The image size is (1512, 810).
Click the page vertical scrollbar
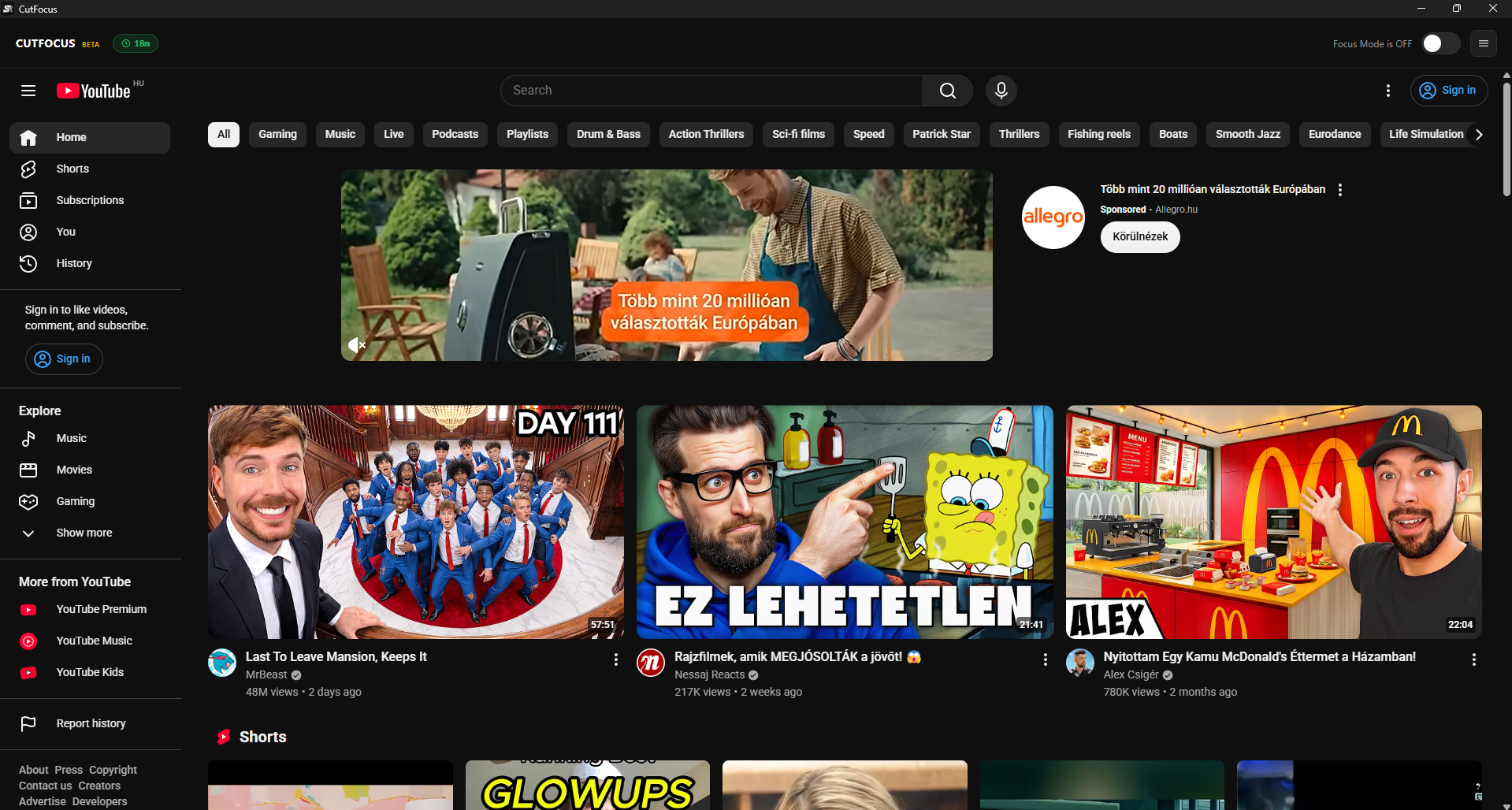coord(1506,138)
